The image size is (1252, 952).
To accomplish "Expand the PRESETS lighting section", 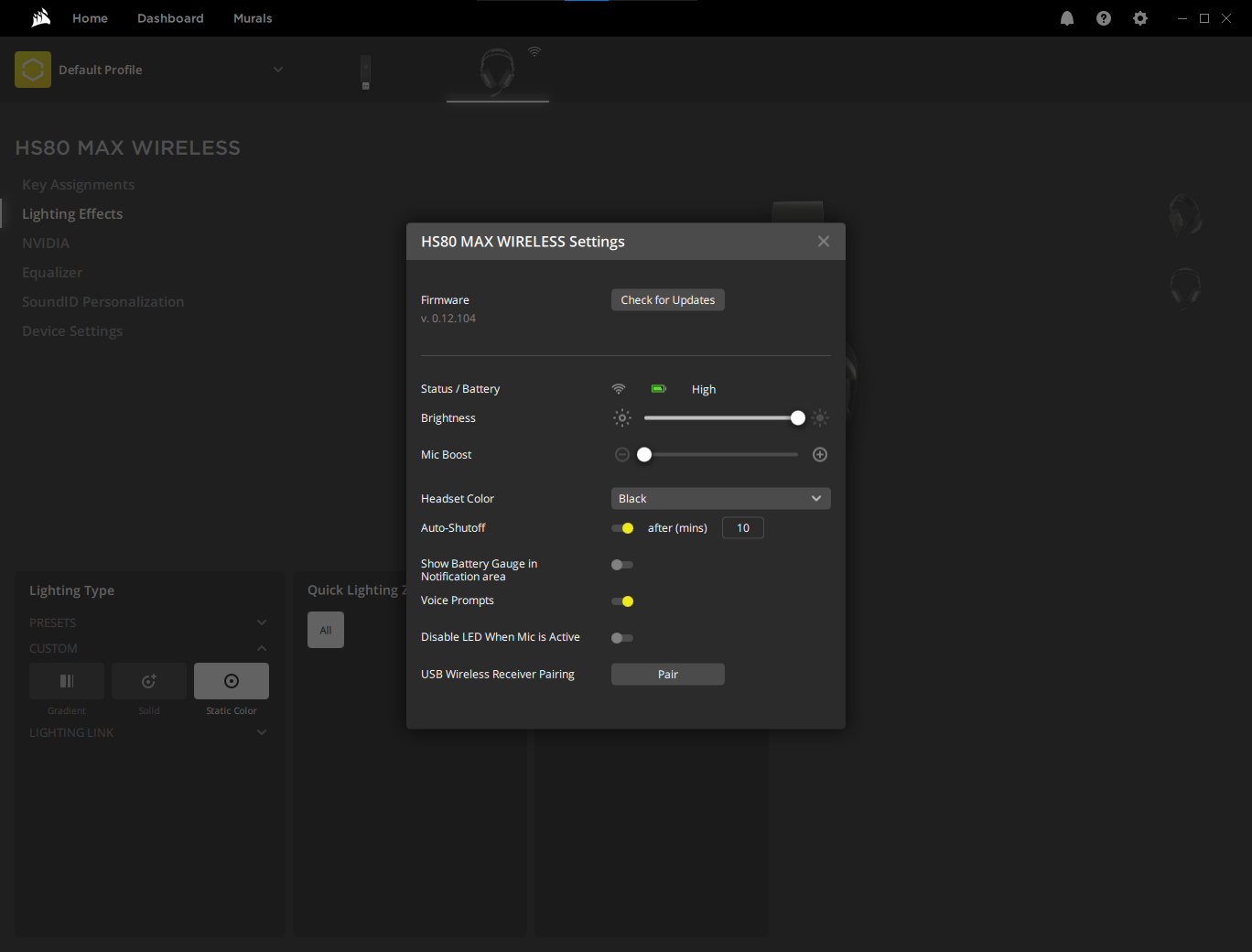I will pos(262,622).
